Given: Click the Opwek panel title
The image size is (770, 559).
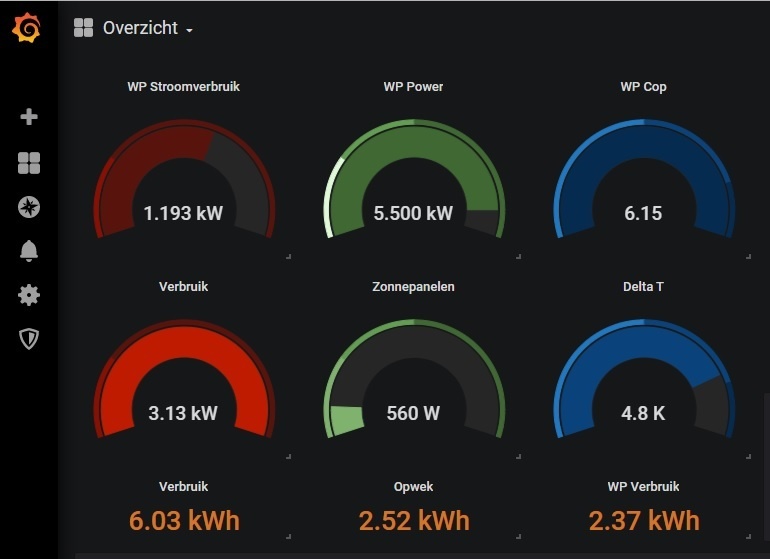Looking at the screenshot, I should (x=413, y=487).
